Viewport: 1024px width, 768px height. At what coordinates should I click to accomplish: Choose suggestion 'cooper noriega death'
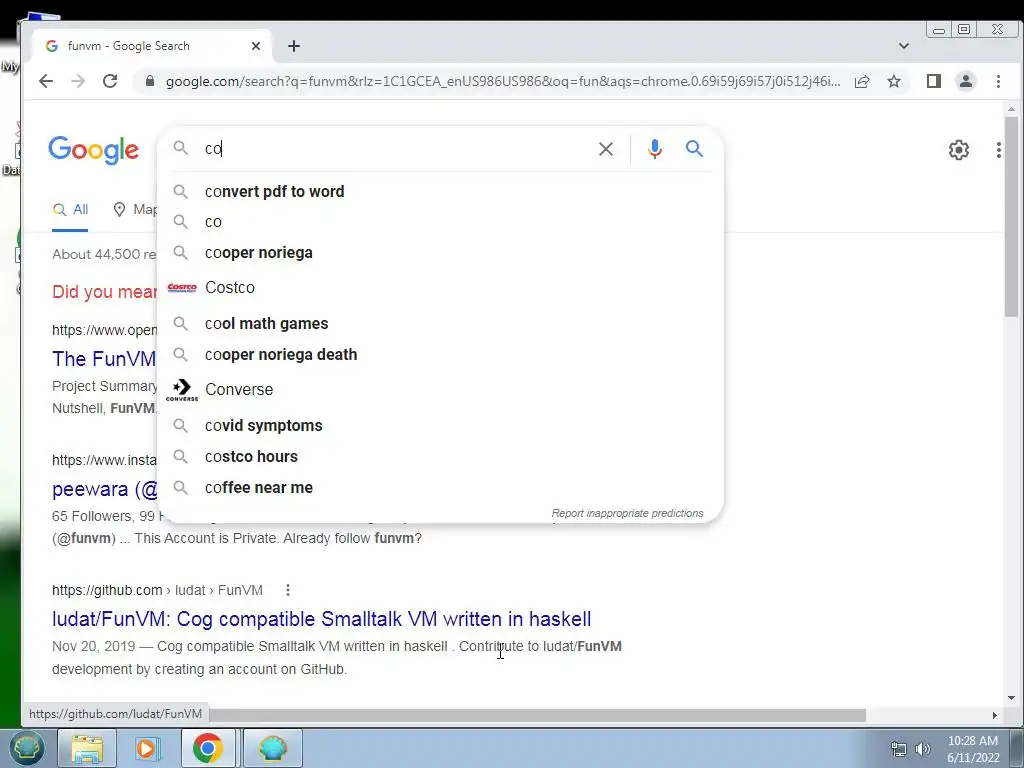tap(441, 355)
